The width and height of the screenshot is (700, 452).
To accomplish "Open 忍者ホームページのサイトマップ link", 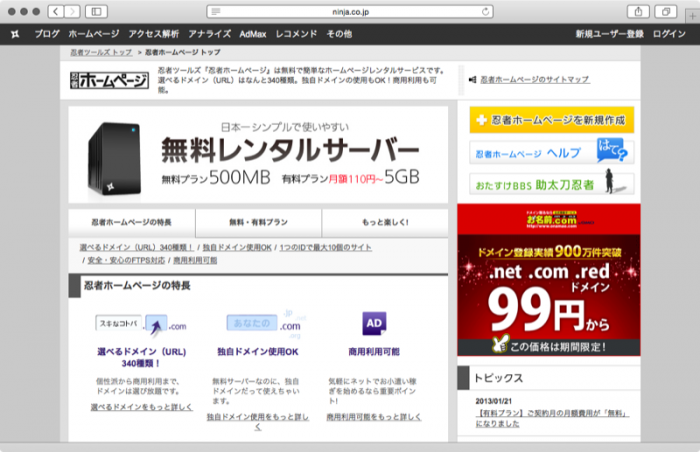I will click(535, 80).
